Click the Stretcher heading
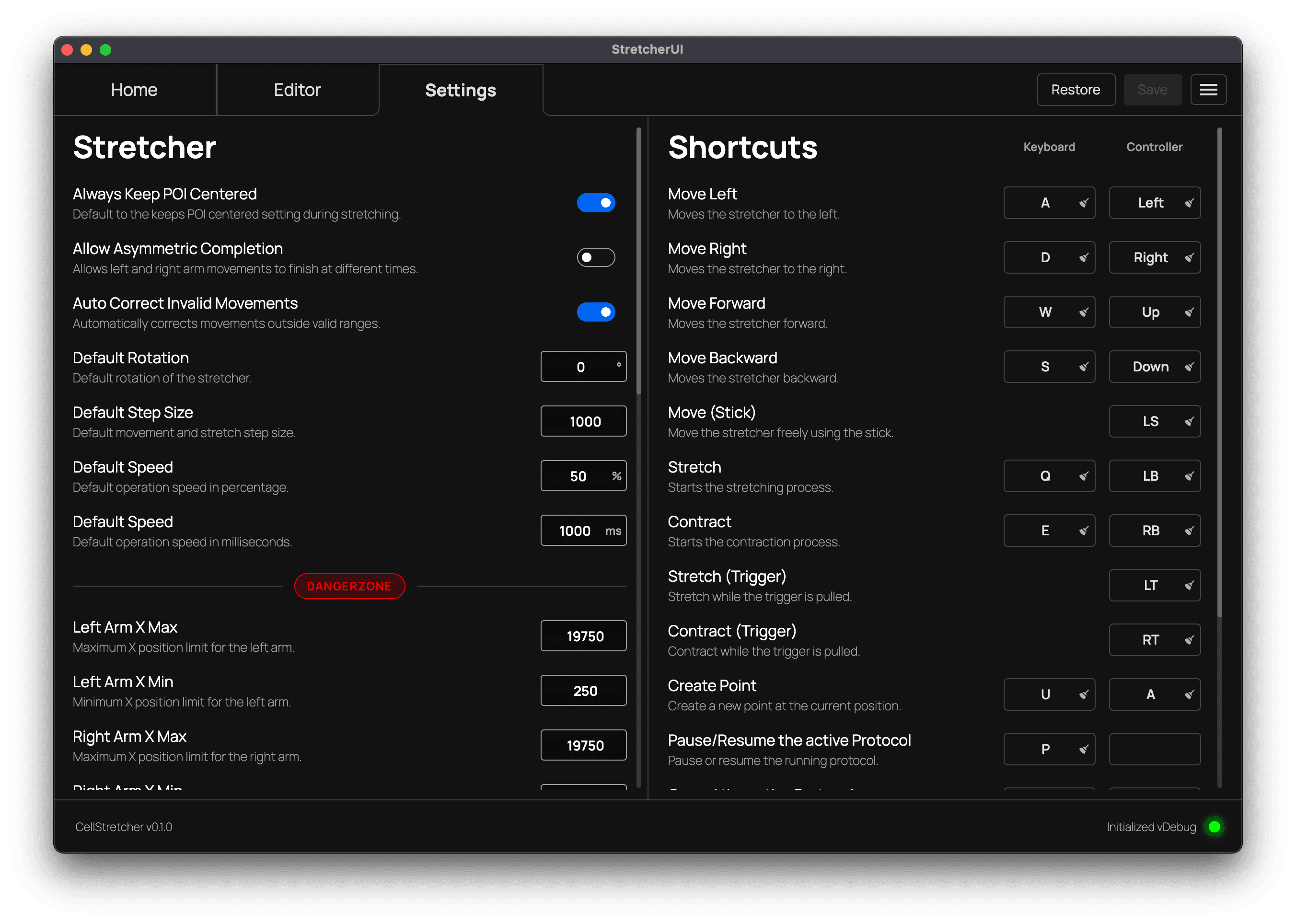This screenshot has height=924, width=1296. (x=144, y=147)
